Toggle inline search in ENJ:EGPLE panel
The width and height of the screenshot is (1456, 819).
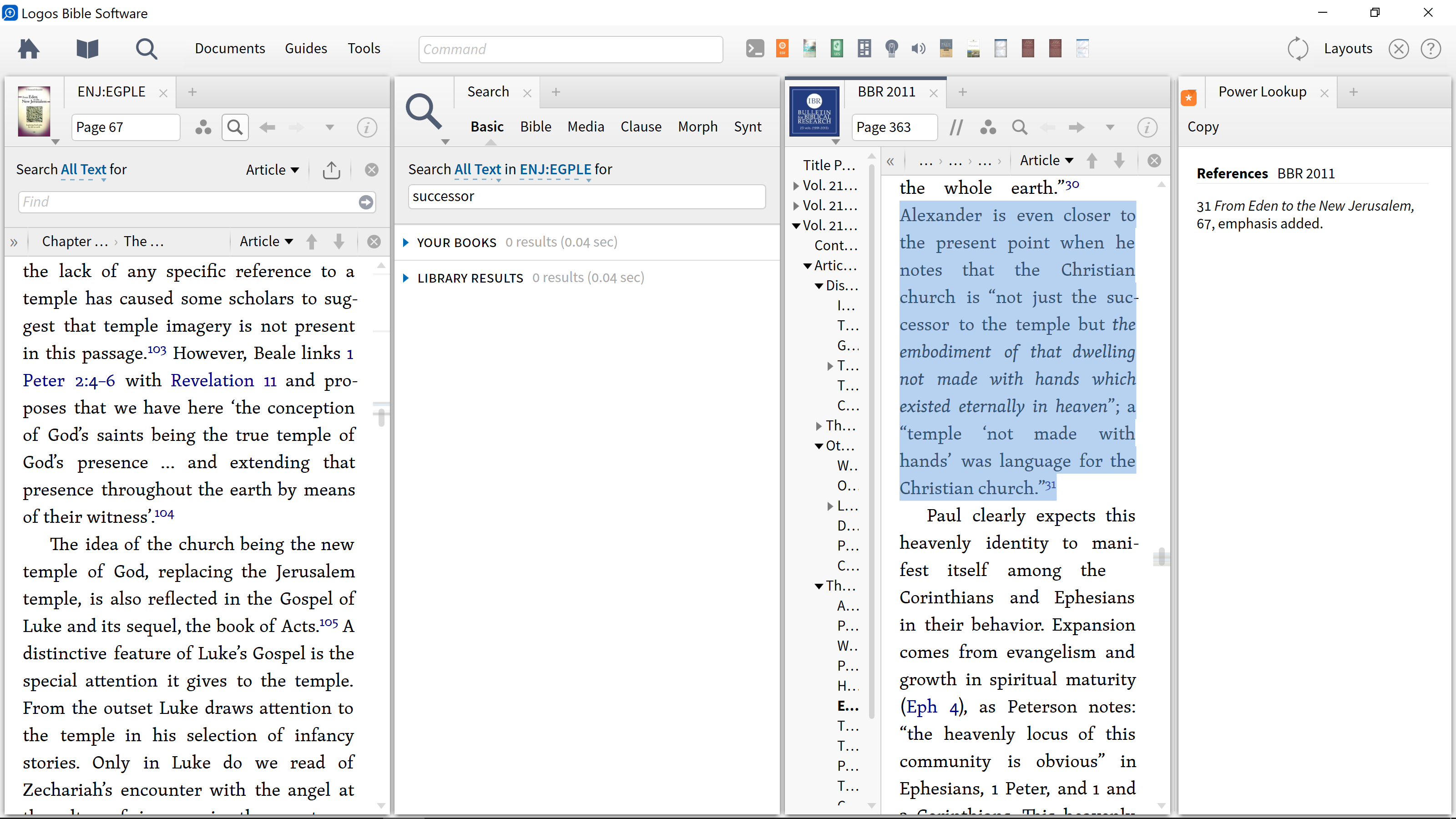235,127
